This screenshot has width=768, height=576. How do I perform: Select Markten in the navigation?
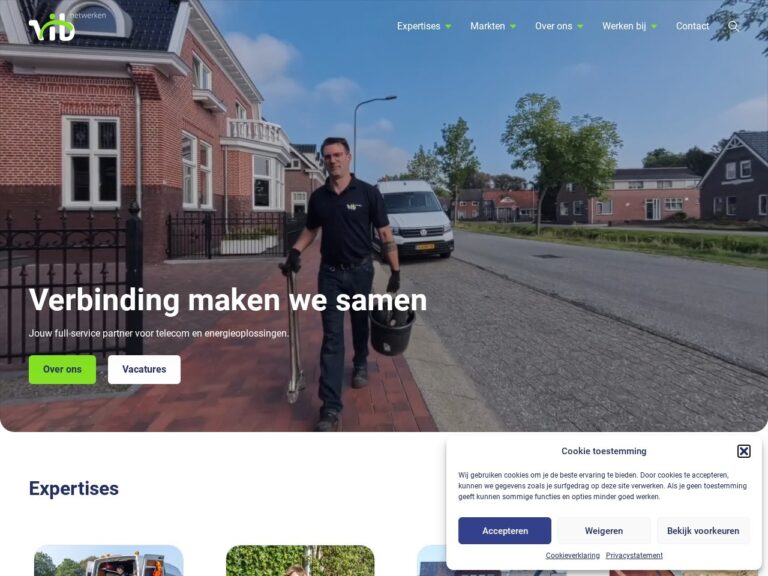click(x=487, y=26)
